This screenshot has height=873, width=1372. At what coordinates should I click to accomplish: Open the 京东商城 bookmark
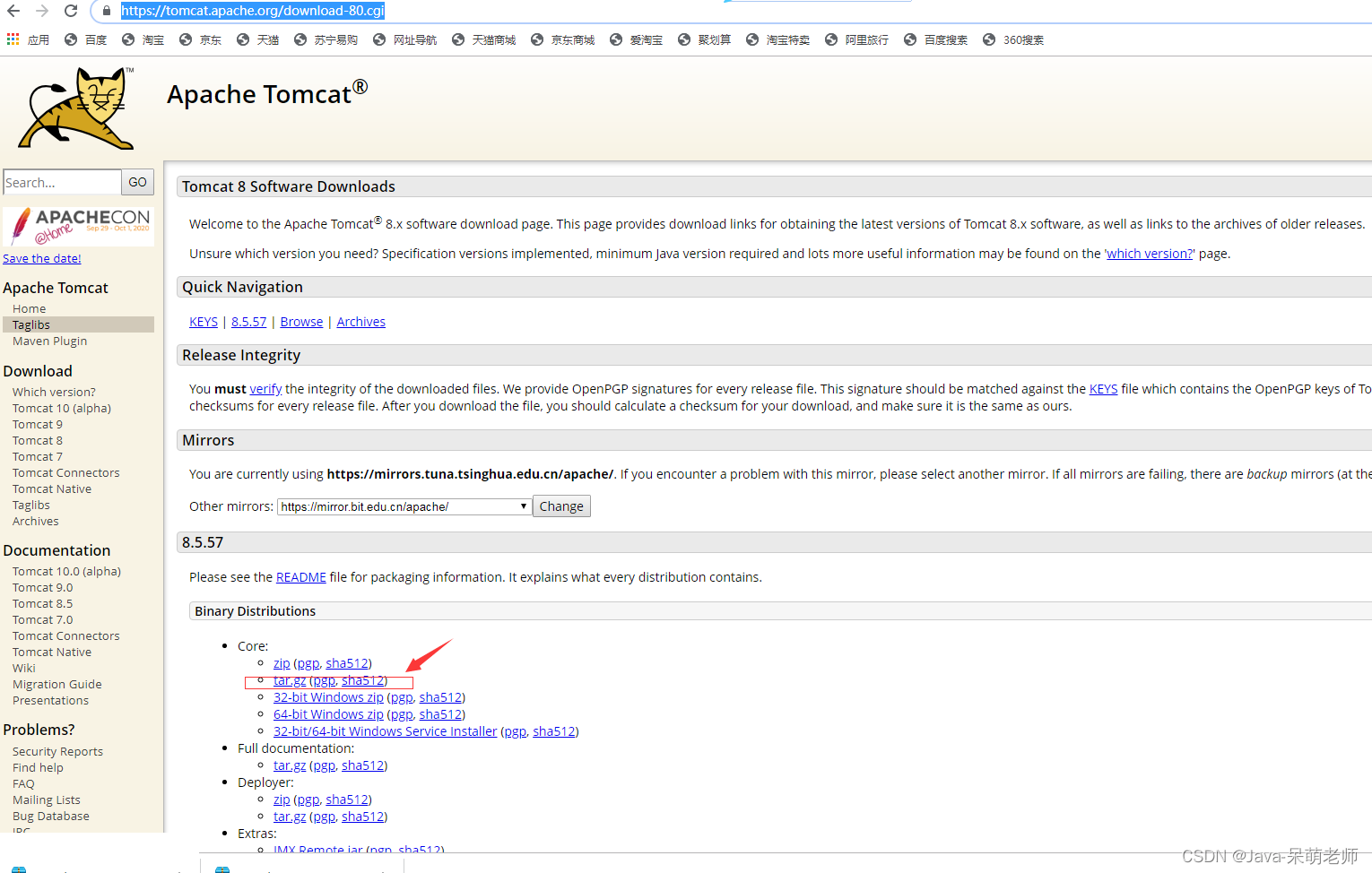[x=563, y=39]
